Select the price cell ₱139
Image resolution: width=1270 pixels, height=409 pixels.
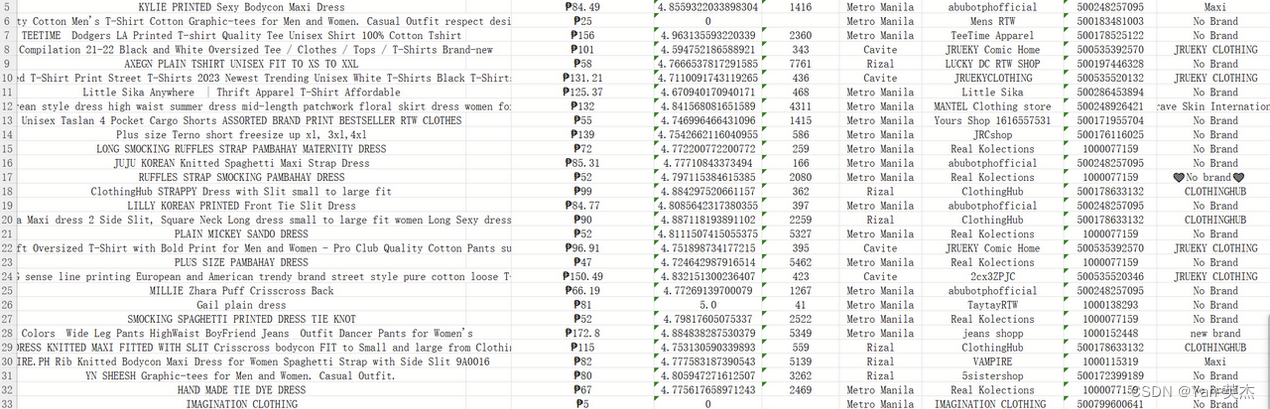click(x=583, y=135)
